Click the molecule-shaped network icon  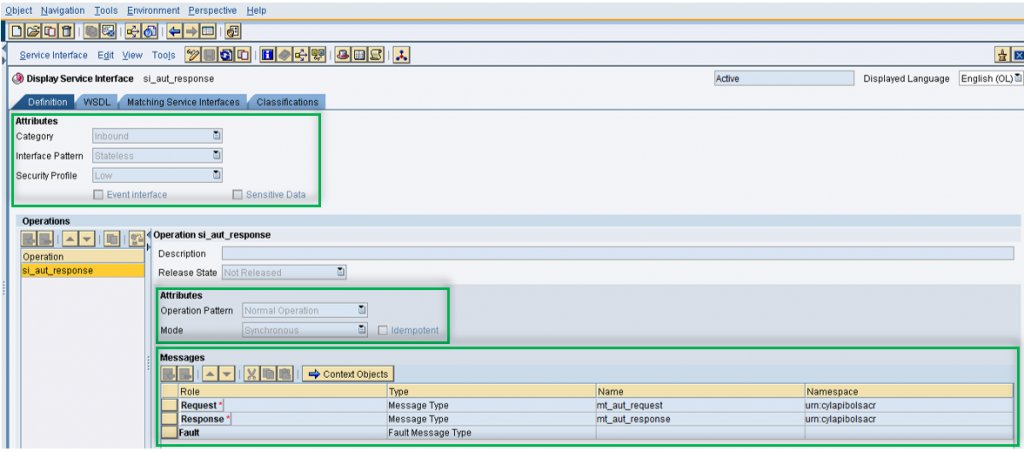click(x=402, y=56)
